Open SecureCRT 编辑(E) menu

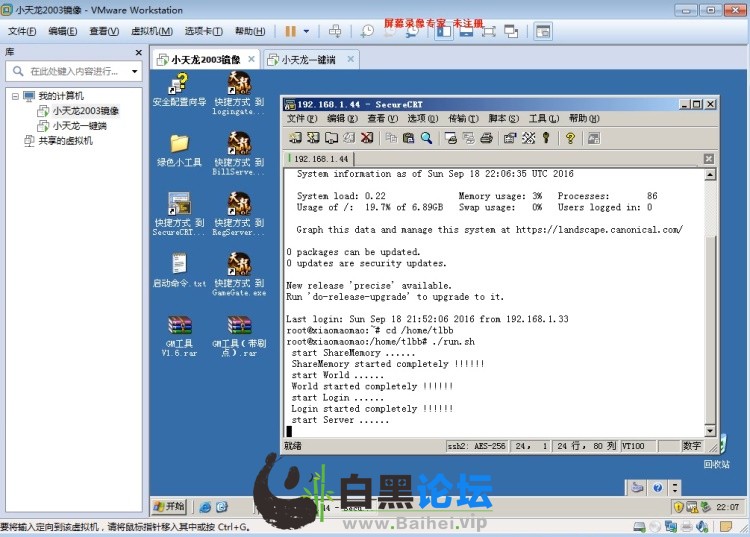342,118
